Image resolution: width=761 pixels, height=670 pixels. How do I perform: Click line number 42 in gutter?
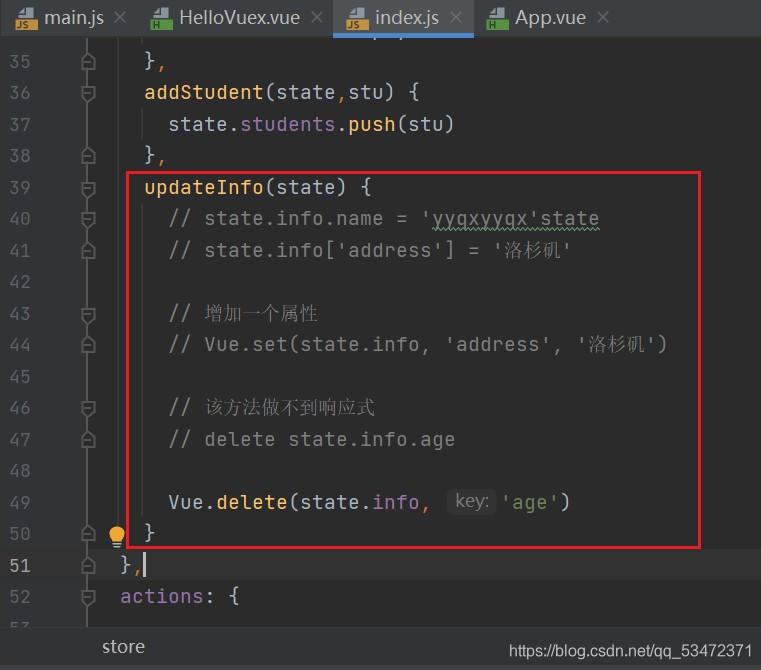(20, 282)
